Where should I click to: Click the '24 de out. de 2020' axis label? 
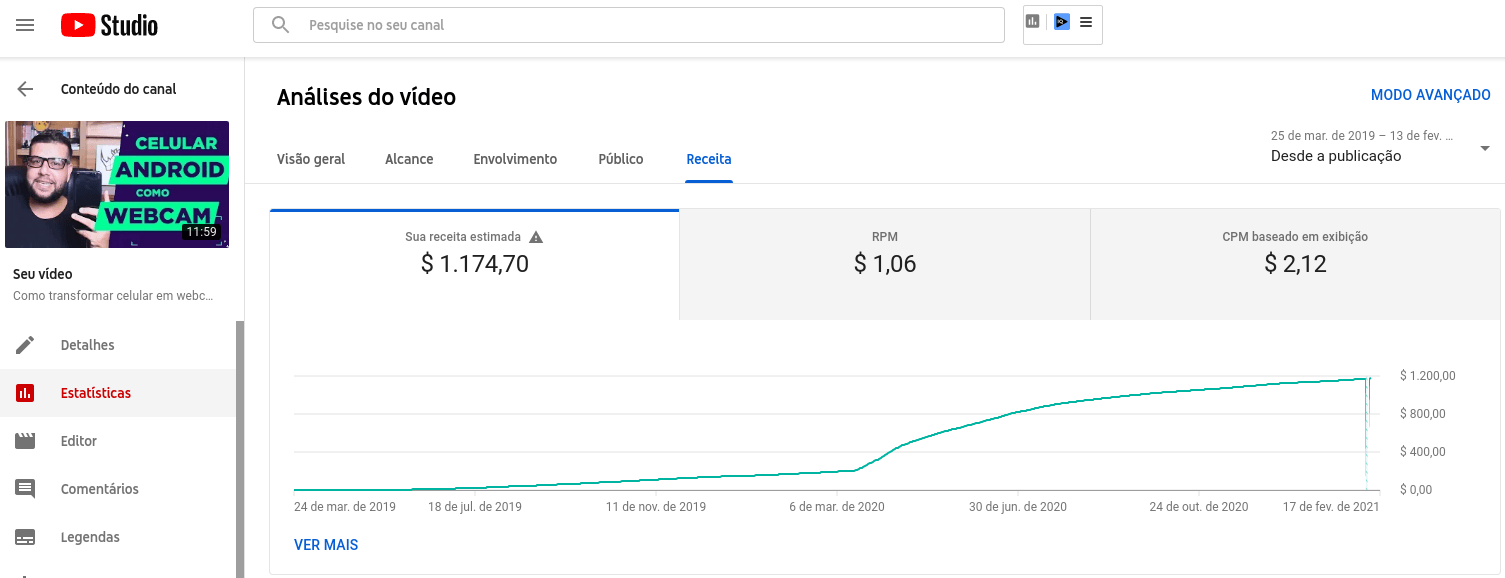point(1199,507)
